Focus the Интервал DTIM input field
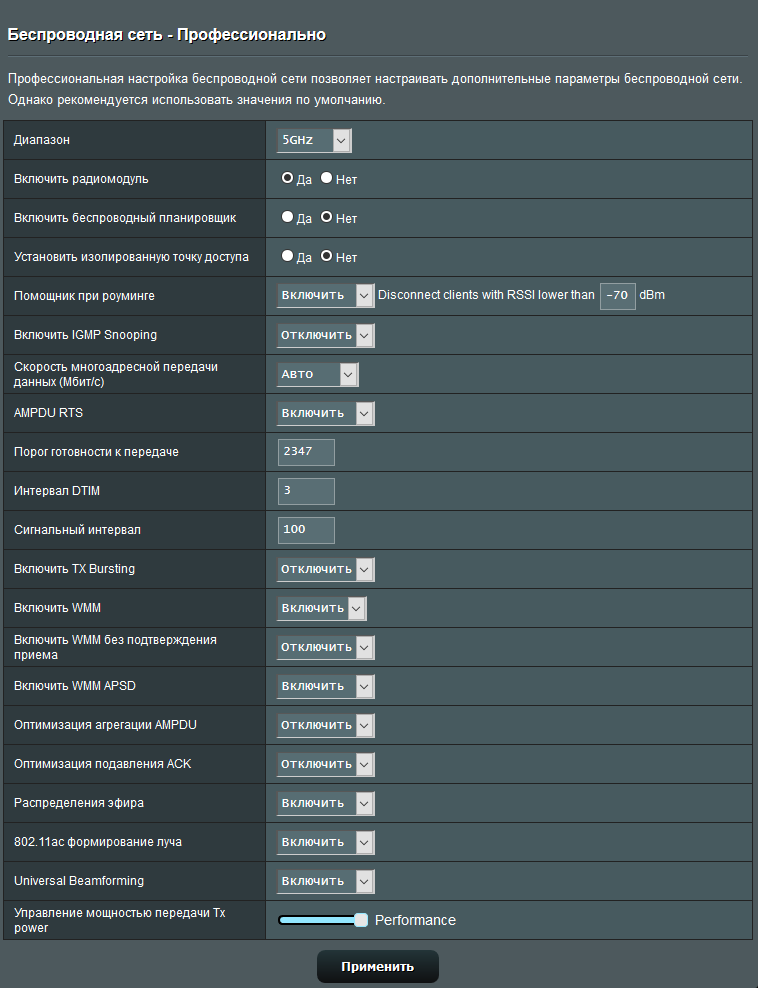This screenshot has width=758, height=988. tap(306, 491)
